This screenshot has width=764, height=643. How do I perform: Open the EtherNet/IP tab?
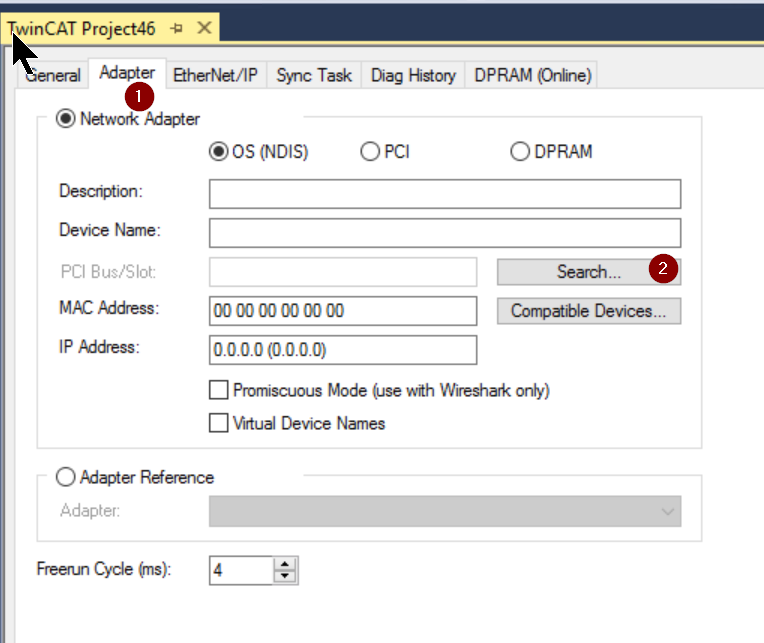tap(215, 76)
